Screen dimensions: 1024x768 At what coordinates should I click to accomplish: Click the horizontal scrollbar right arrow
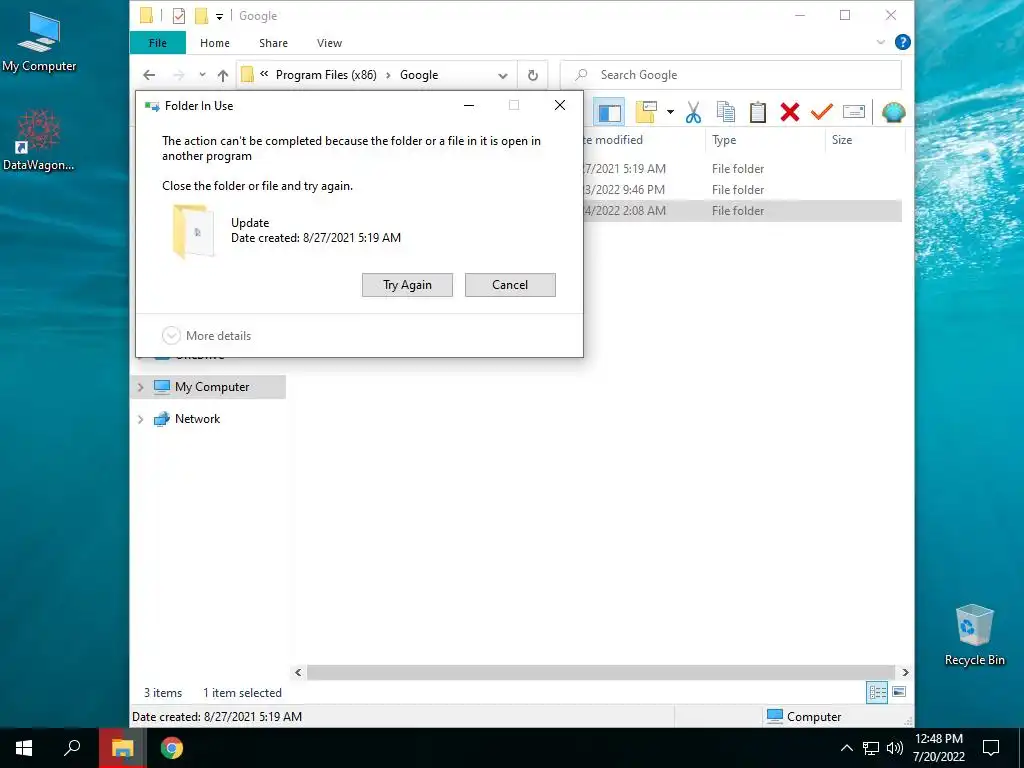pyautogui.click(x=905, y=672)
